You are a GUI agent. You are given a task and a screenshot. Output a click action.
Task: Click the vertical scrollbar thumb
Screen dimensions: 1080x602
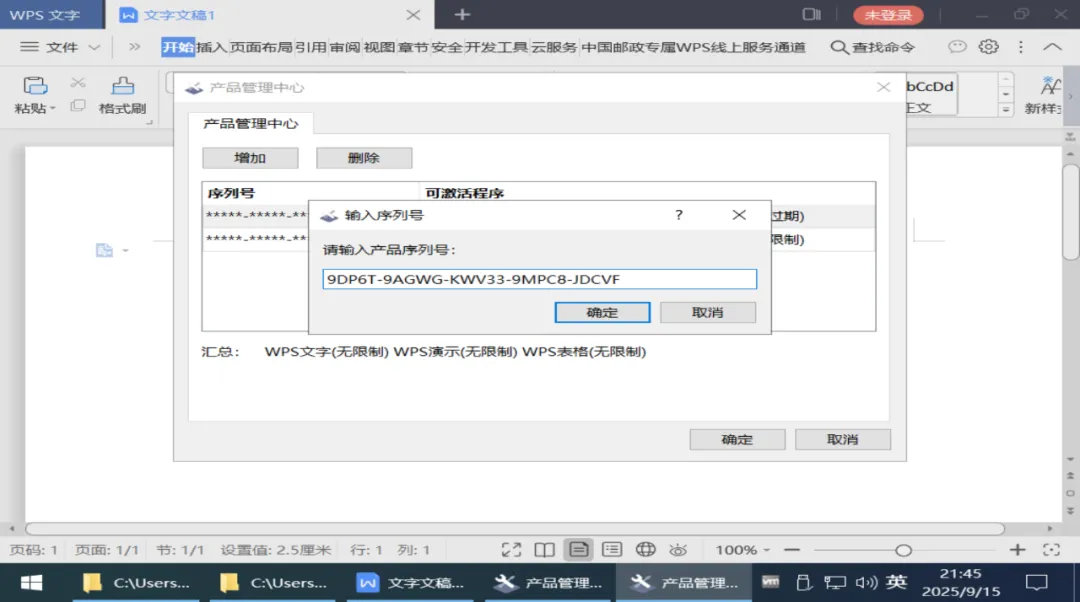point(1070,213)
